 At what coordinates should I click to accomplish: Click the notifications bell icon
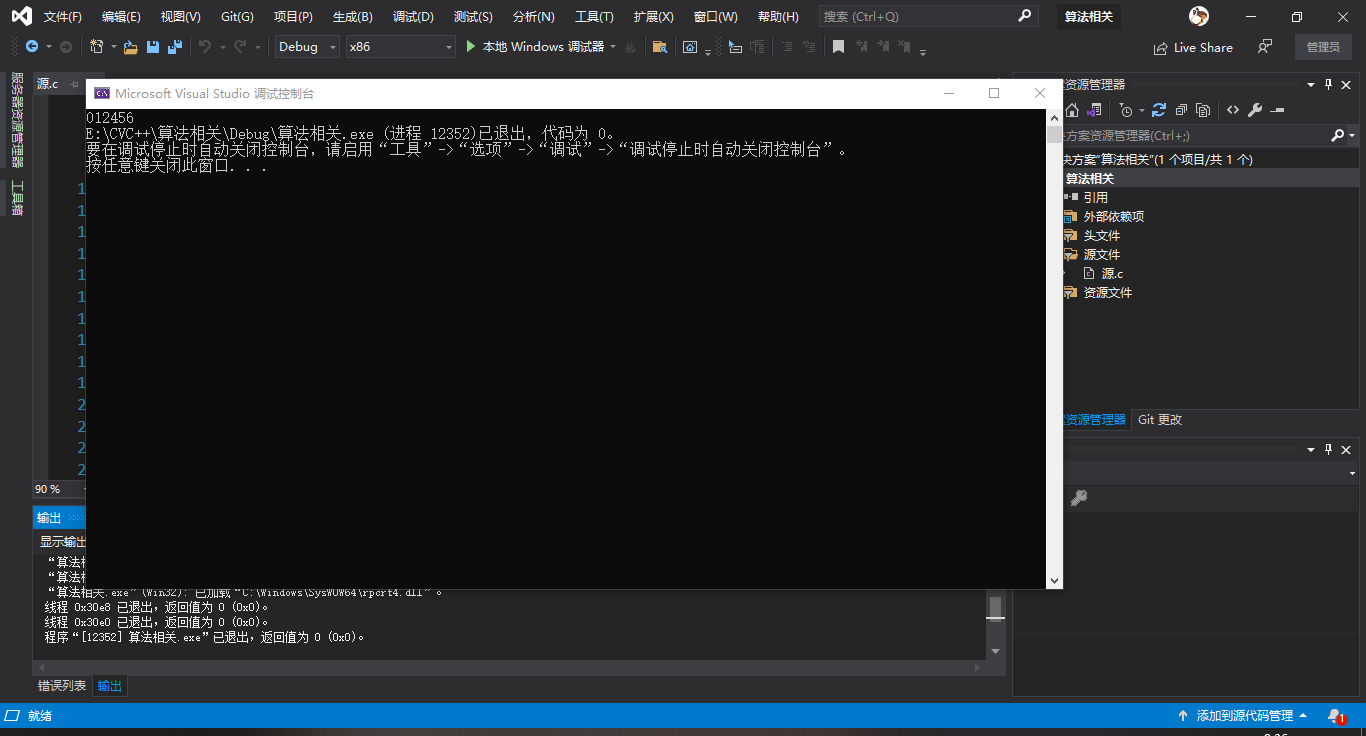1336,716
